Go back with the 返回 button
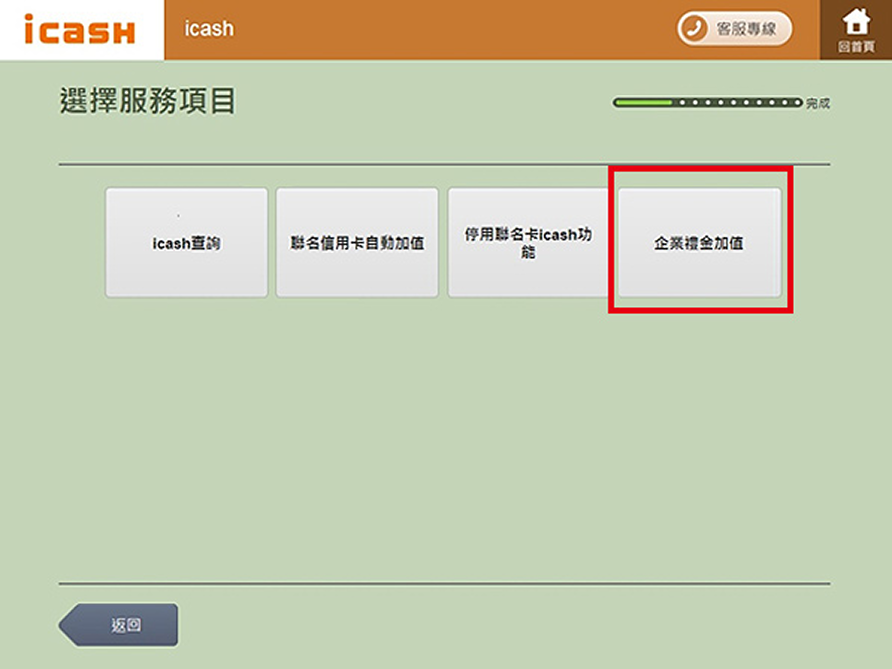 click(x=119, y=625)
